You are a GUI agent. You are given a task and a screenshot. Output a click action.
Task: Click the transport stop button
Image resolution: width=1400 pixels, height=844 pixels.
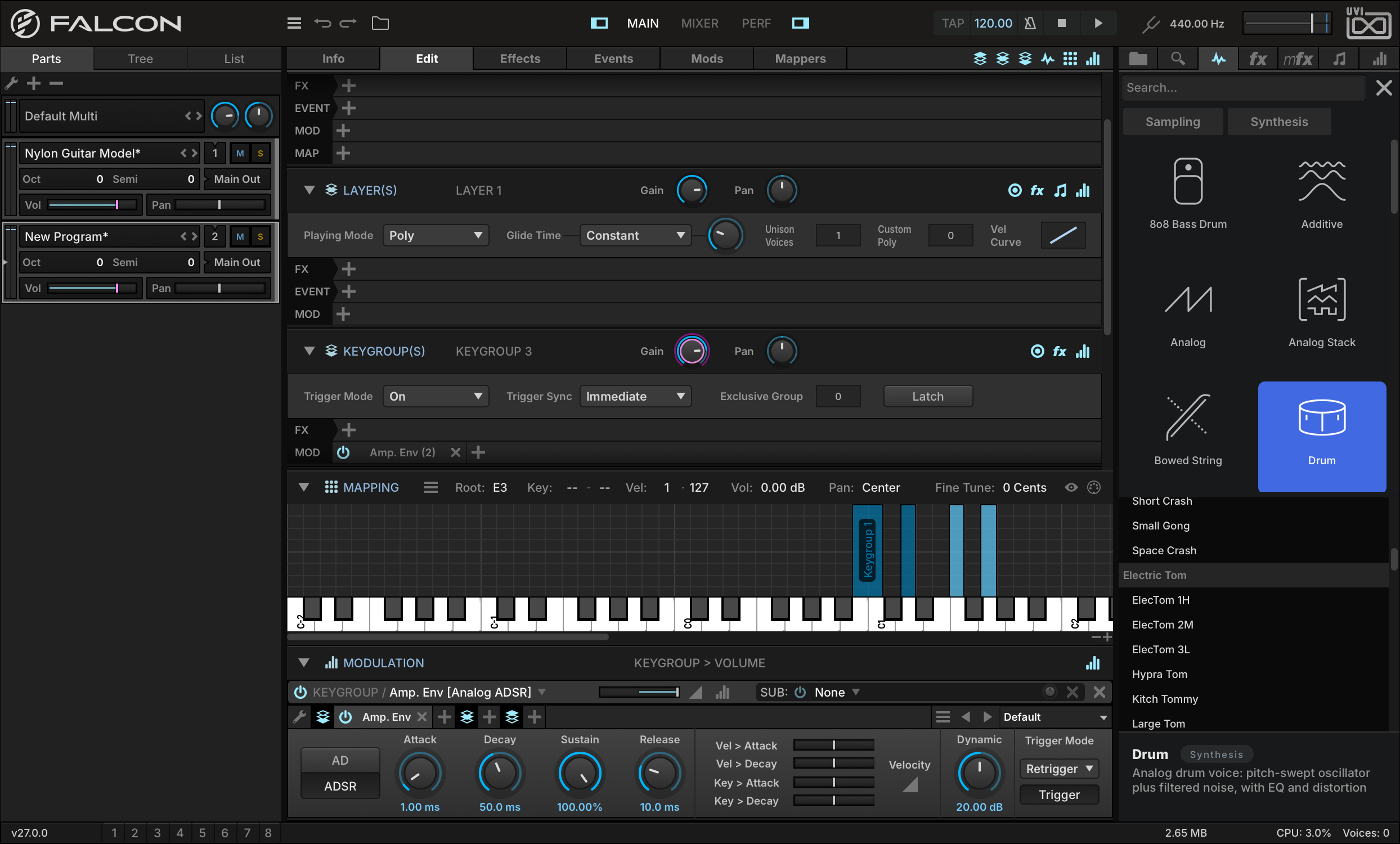[1061, 23]
